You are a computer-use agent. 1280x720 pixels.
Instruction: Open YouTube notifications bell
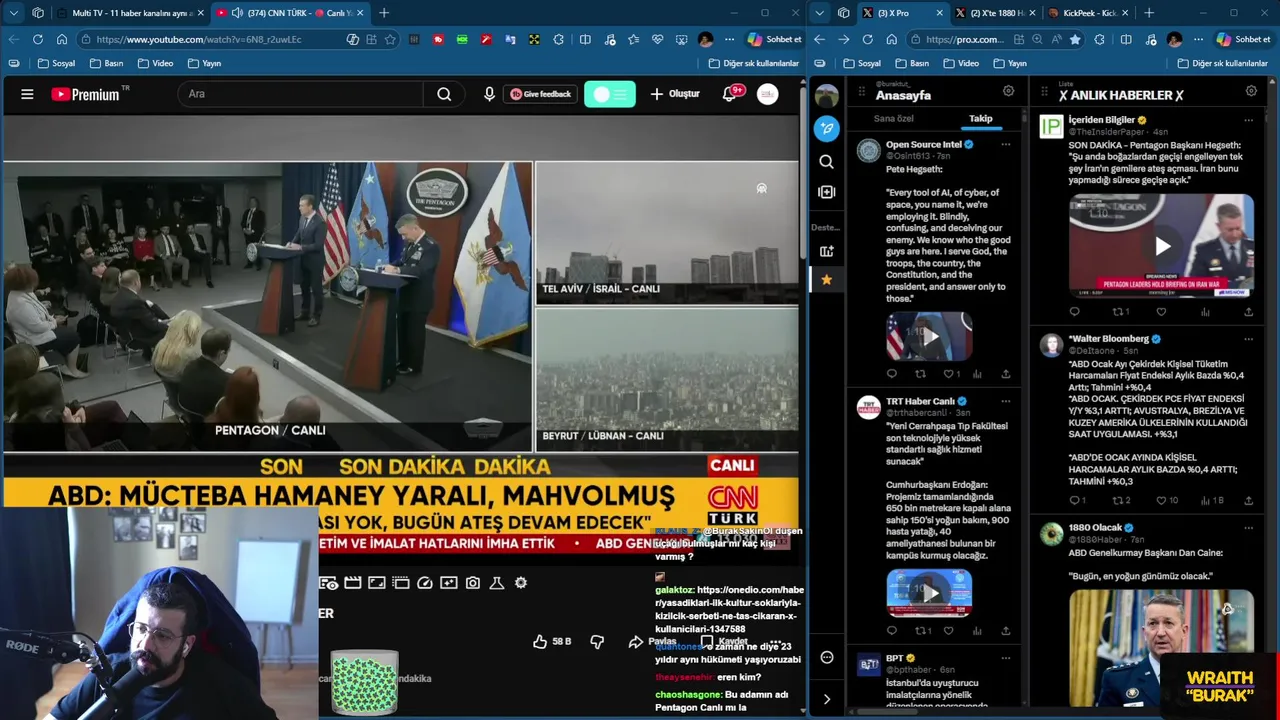click(729, 94)
